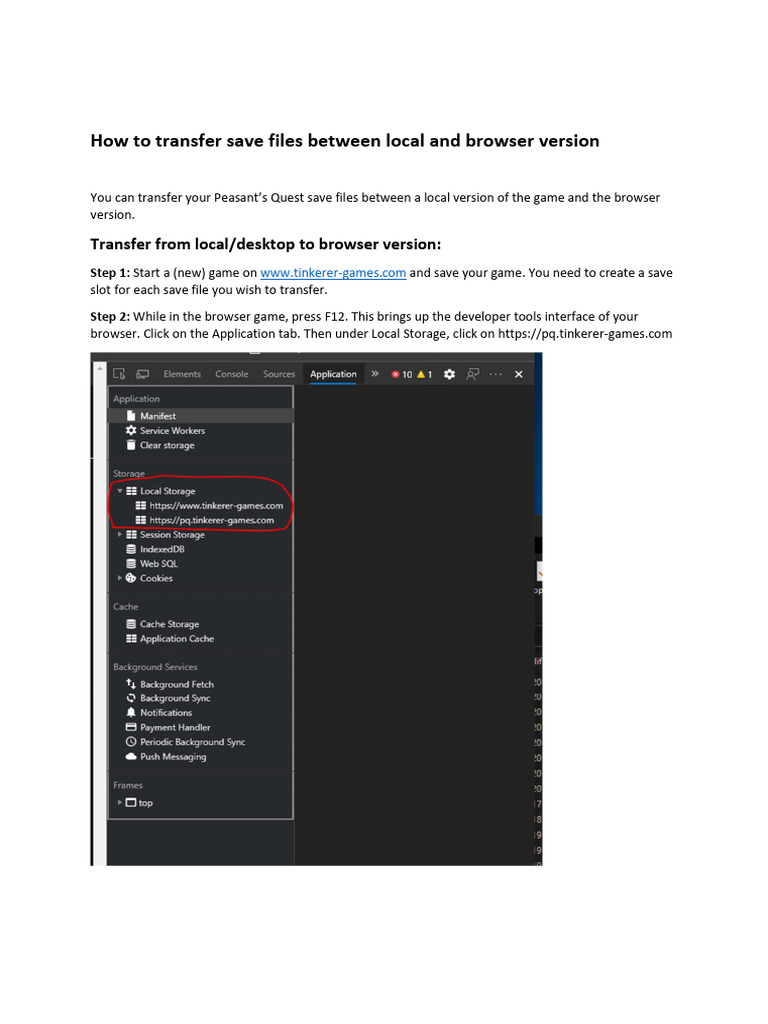Image resolution: width=768 pixels, height=1024 pixels.
Task: Open Service Workers gear item
Action: 165,430
